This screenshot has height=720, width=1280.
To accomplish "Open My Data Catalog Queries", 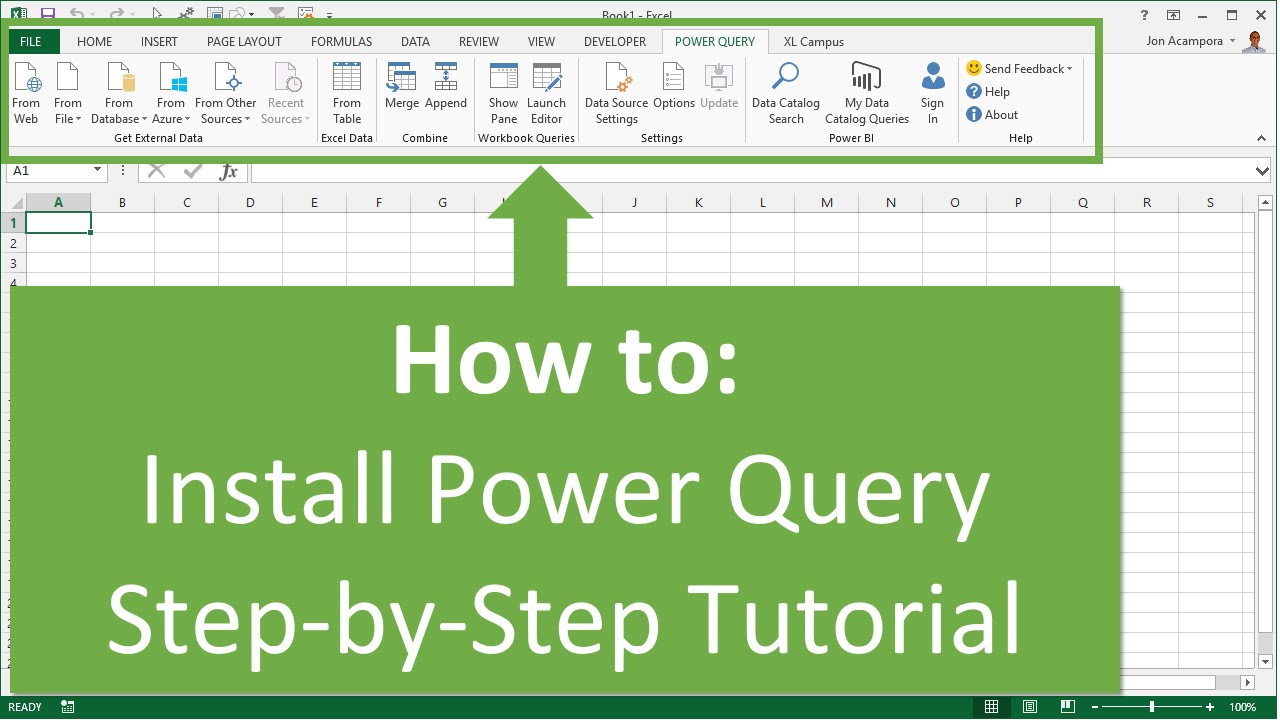I will click(x=867, y=93).
